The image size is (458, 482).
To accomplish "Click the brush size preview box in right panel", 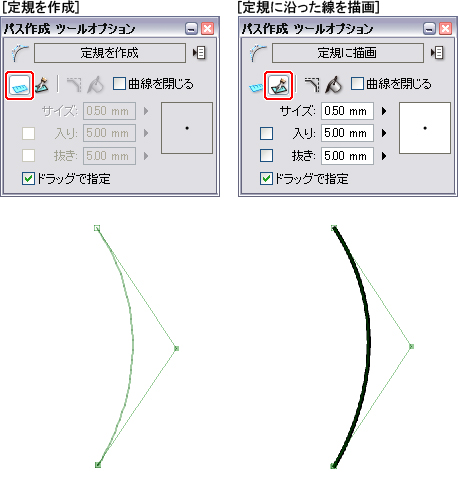I will pos(425,128).
